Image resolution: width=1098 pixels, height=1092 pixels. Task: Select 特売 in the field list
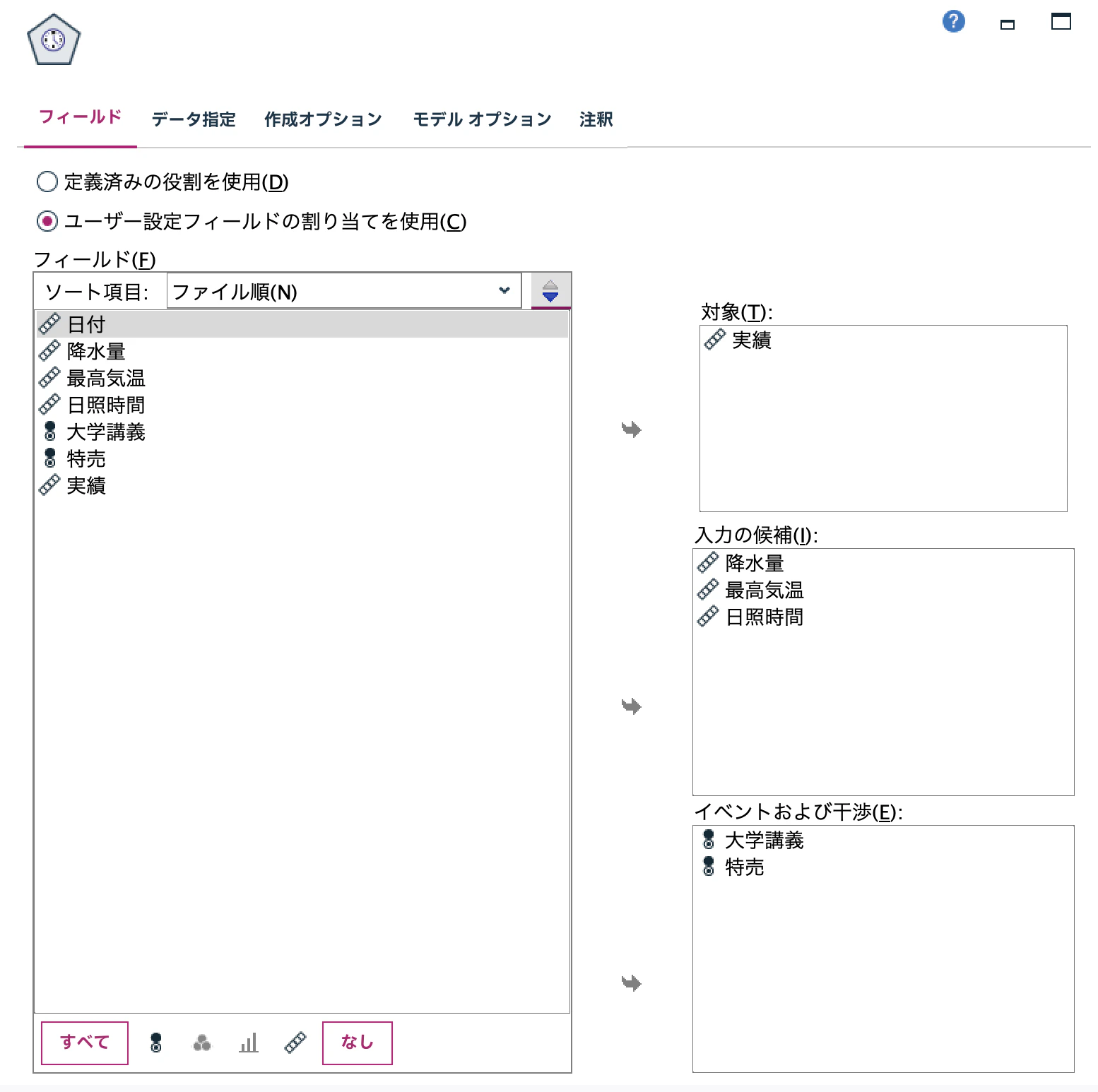302,458
